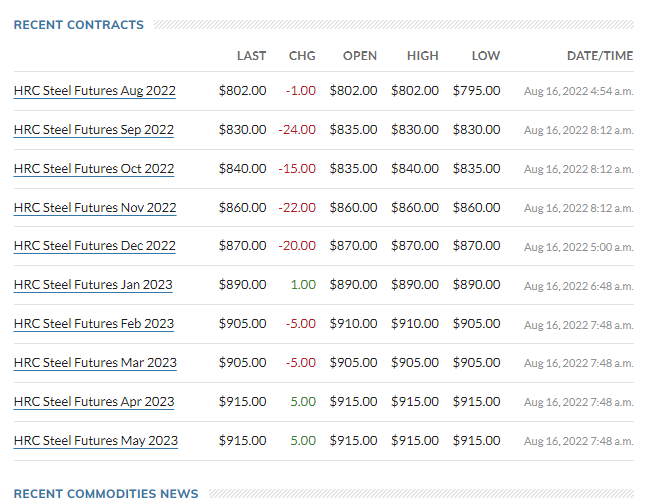This screenshot has height=501, width=650.
Task: Click the CHG column header
Action: [302, 56]
